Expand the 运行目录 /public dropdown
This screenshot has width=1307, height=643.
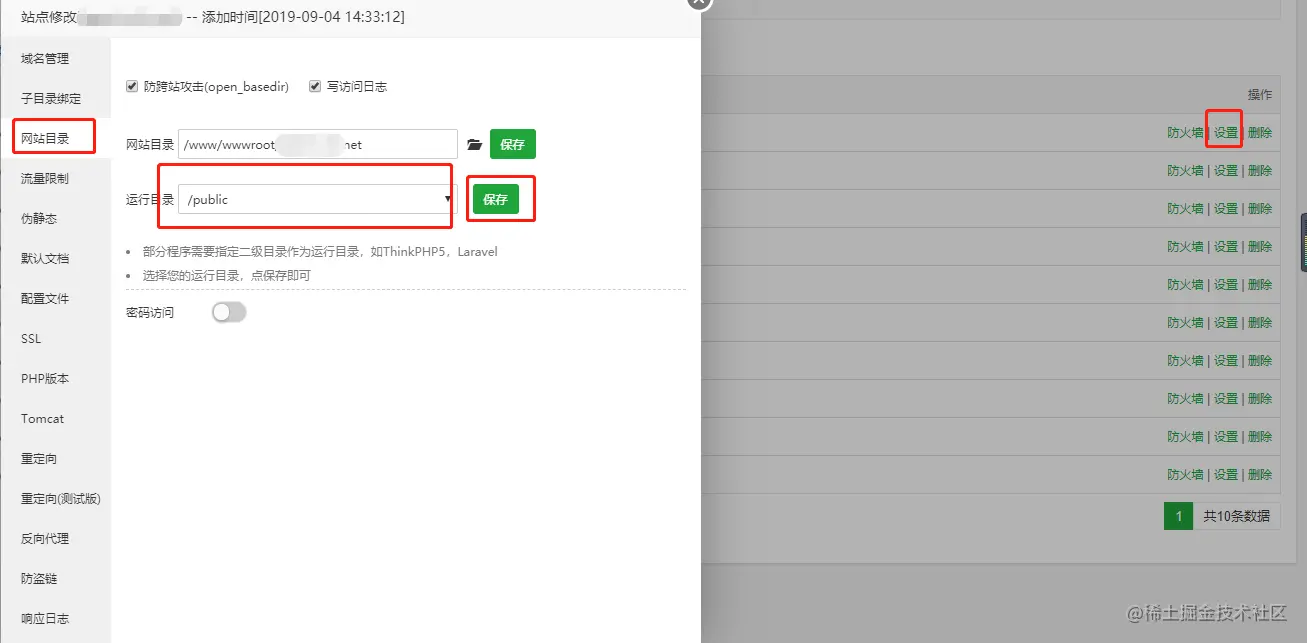click(x=318, y=199)
